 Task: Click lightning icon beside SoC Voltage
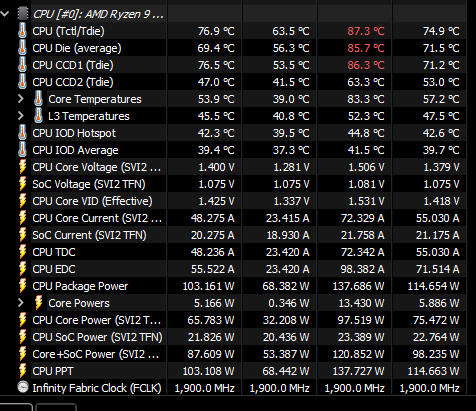click(22, 184)
